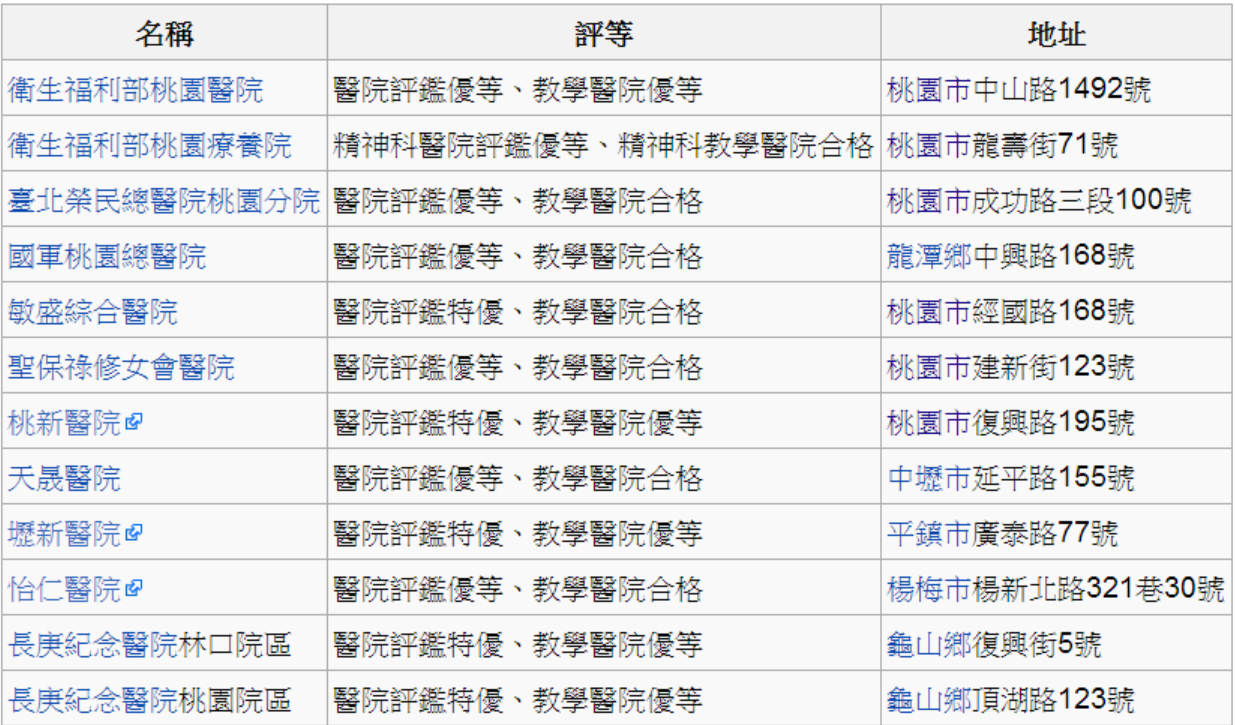The height and width of the screenshot is (725, 1235).
Task: Click rating cell of 桃新醫院 row
Action: (604, 423)
